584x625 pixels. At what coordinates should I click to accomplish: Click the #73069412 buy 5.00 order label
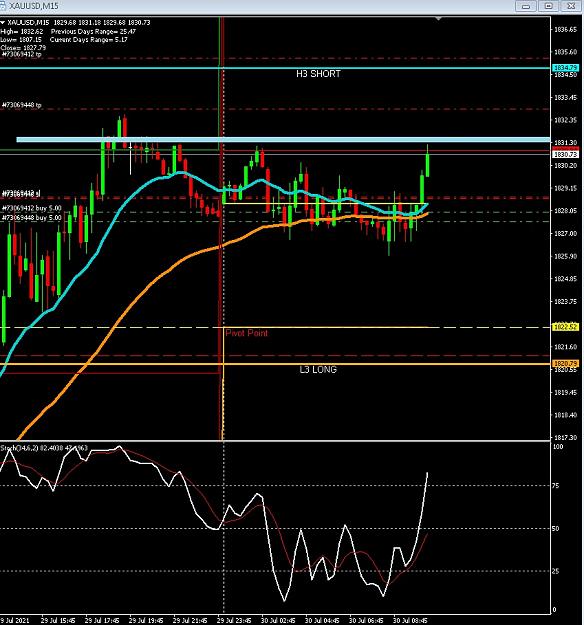click(x=31, y=208)
